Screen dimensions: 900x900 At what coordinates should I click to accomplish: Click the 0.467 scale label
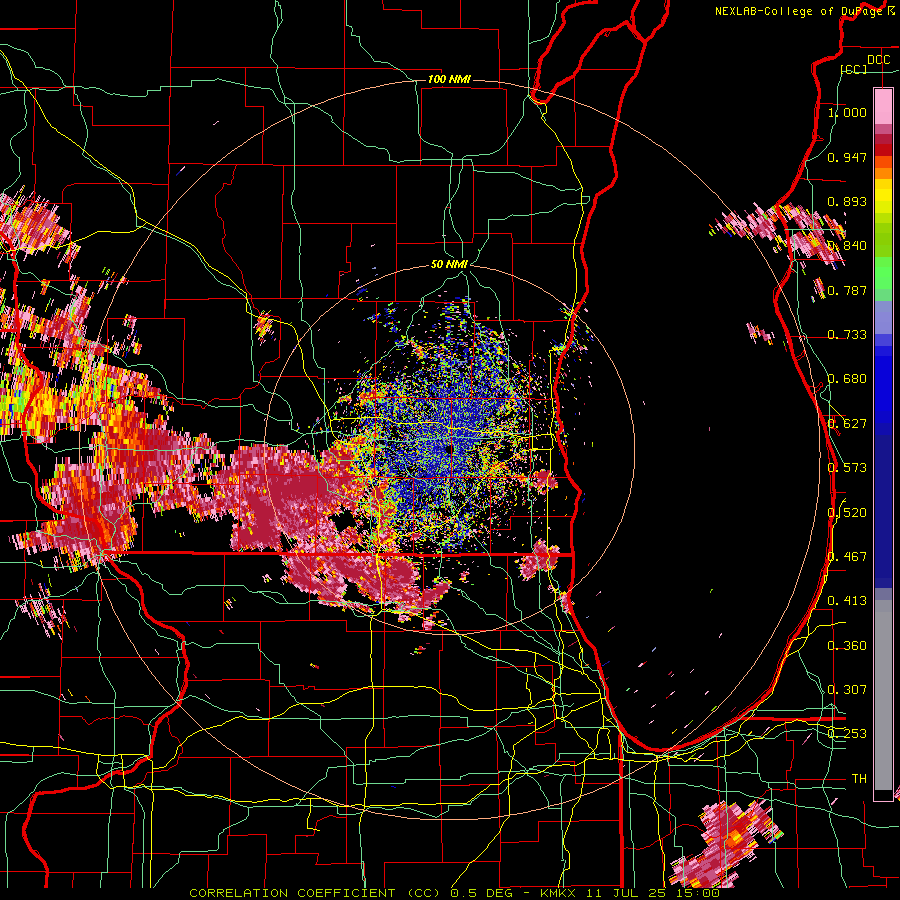847,557
